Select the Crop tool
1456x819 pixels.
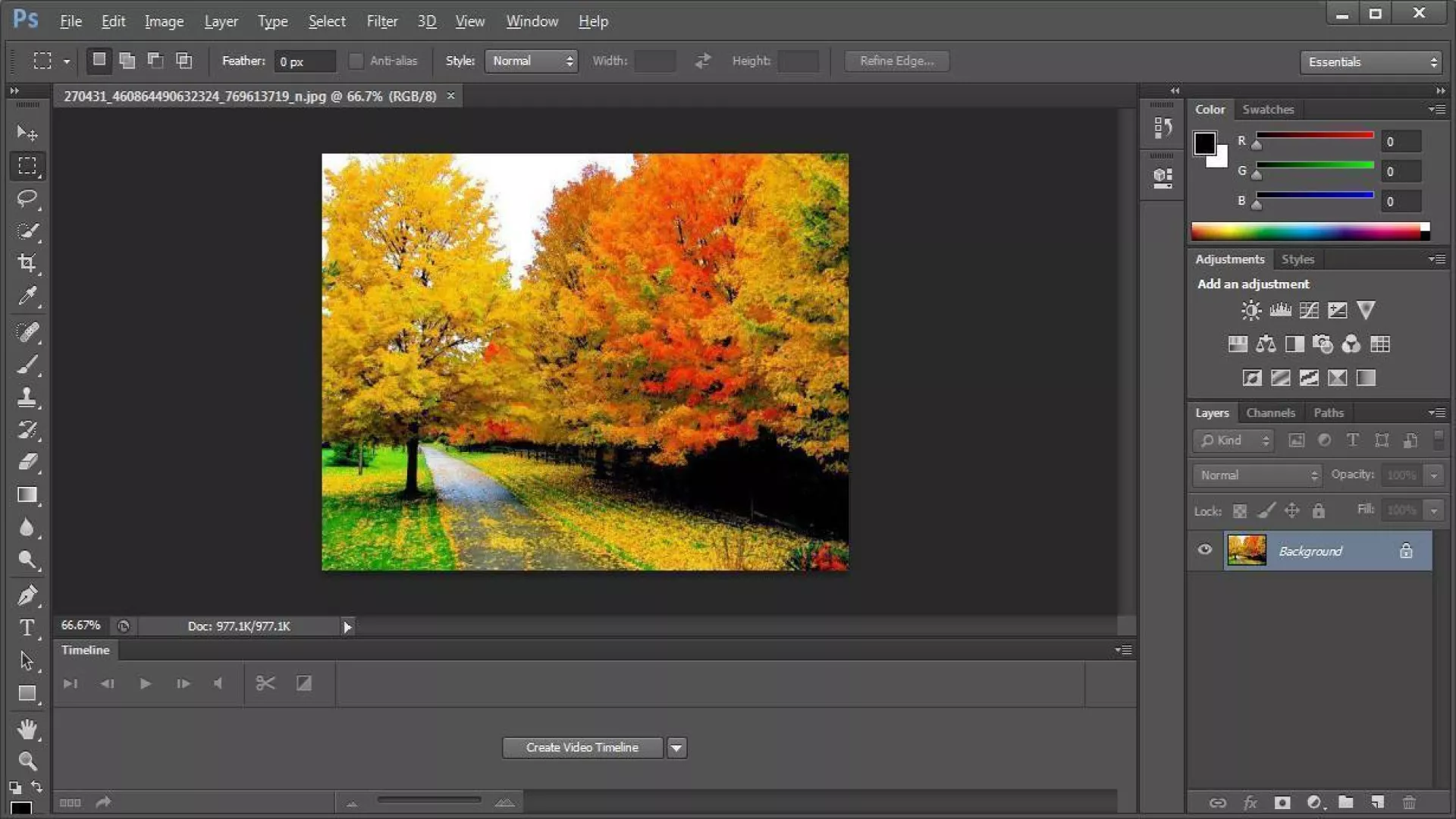(x=27, y=263)
